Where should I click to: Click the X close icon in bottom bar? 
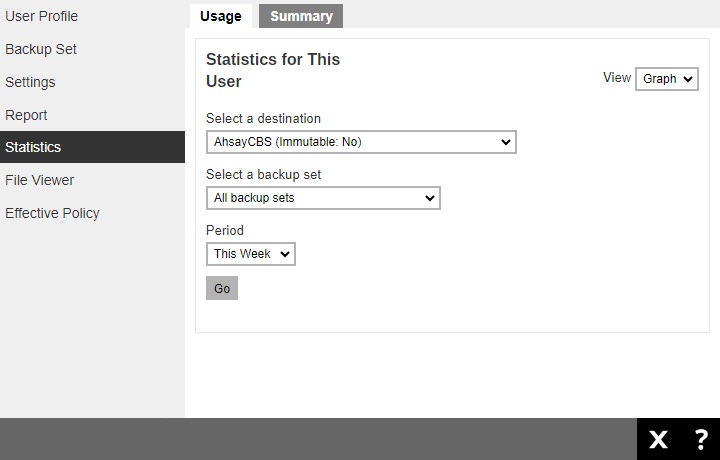tap(658, 440)
